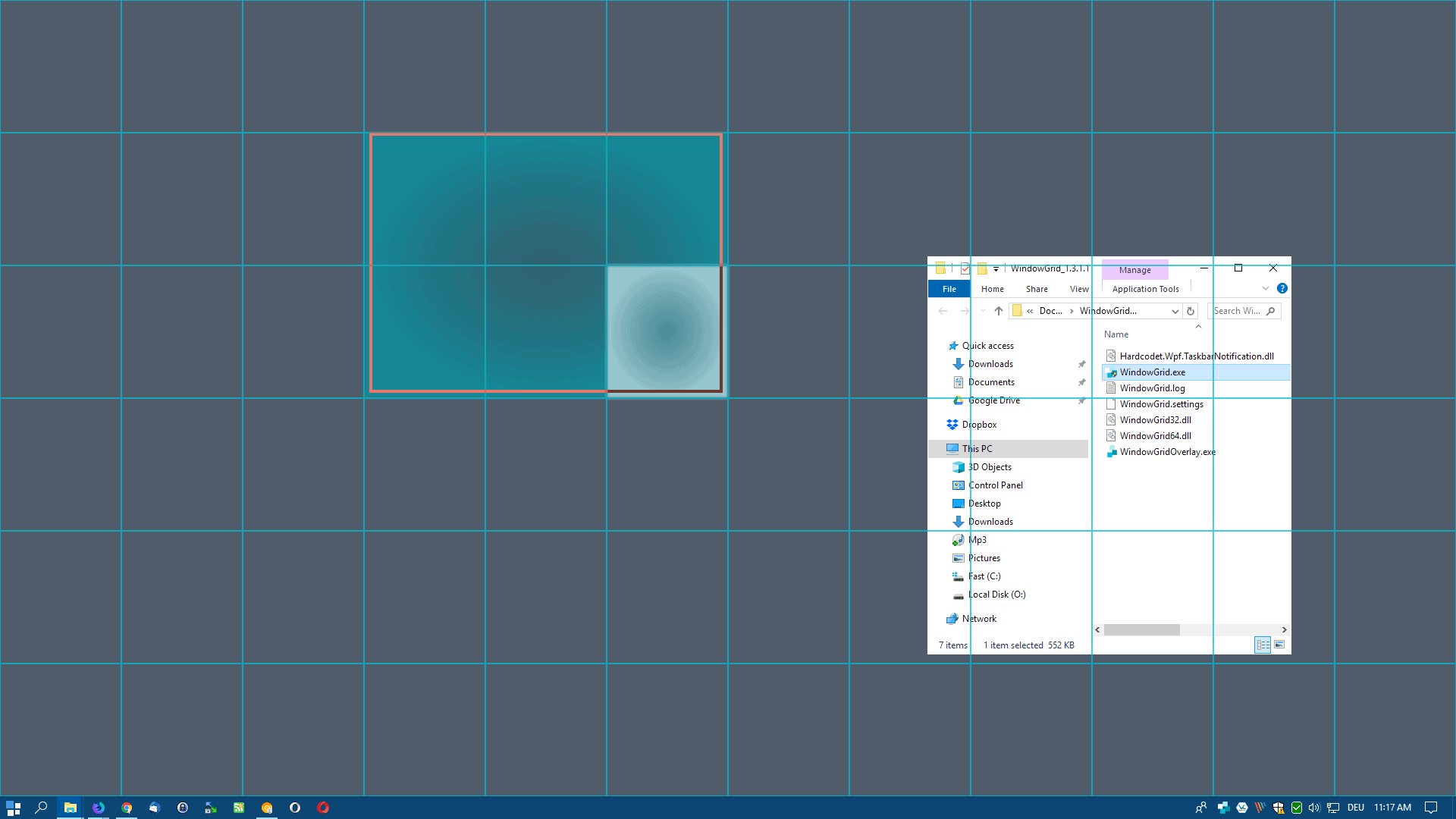Select WindowGrid64.dll file
1456x819 pixels.
(1154, 436)
